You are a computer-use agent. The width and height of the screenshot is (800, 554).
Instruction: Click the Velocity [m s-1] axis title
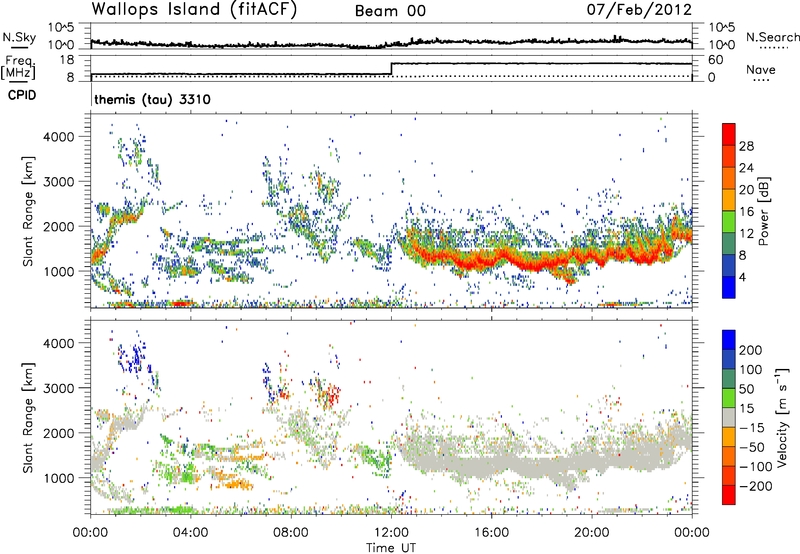click(781, 417)
